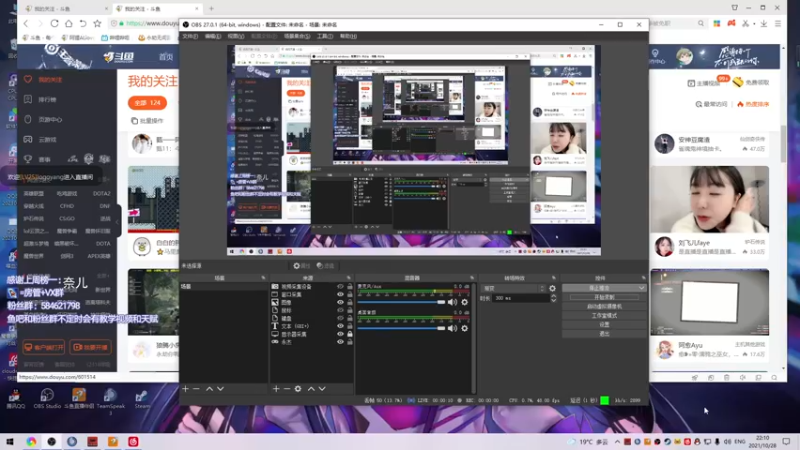Mute the microphone/Aux speaker icon
This screenshot has width=800, height=450.
click(x=452, y=302)
